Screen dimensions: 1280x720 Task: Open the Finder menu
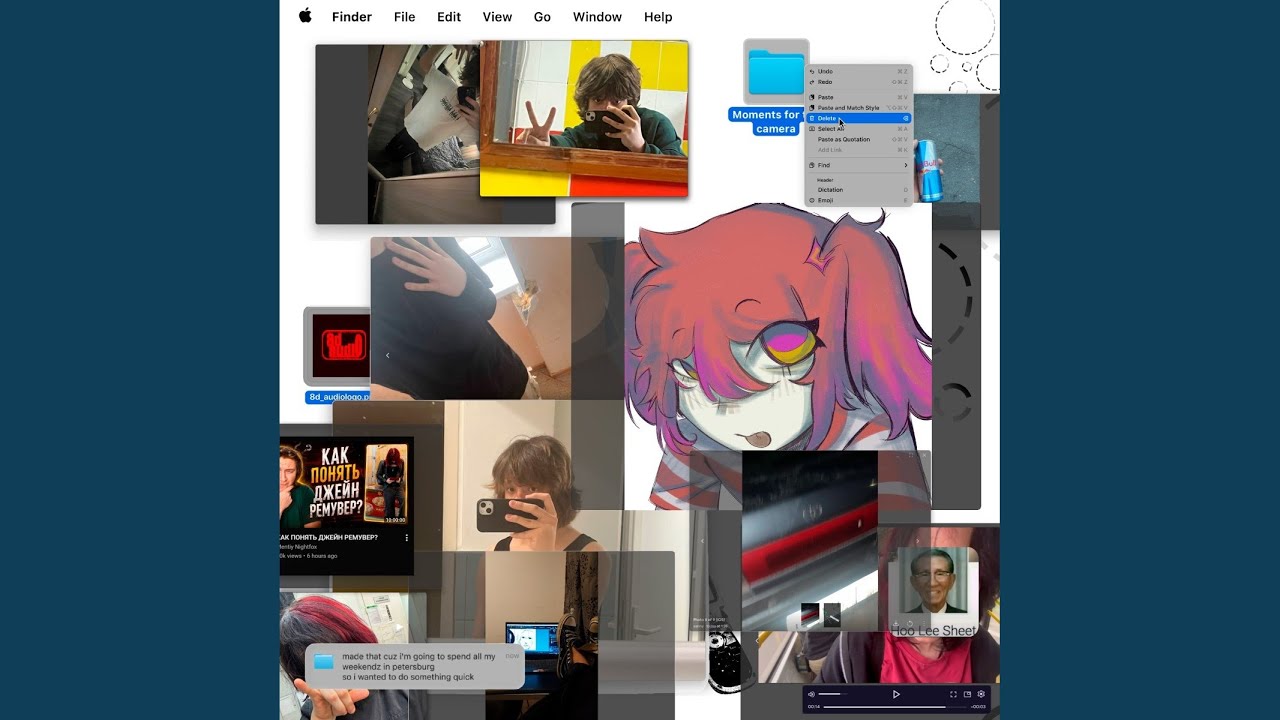(x=352, y=17)
